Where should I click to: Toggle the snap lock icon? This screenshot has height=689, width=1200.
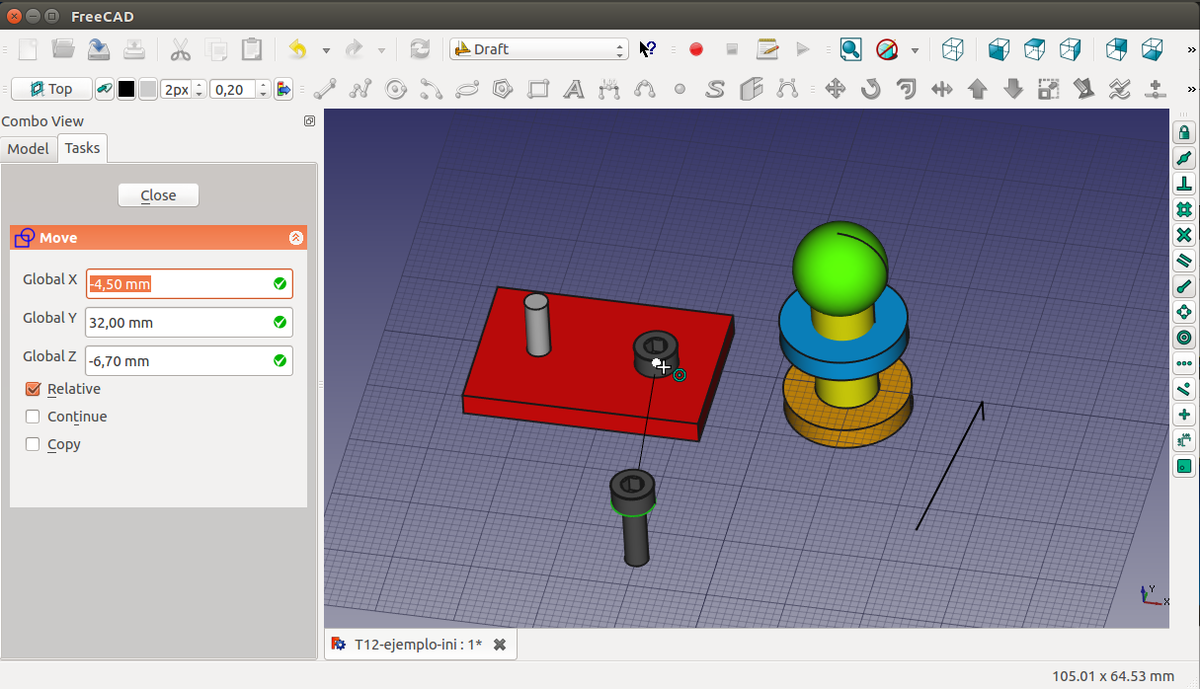pyautogui.click(x=1184, y=133)
